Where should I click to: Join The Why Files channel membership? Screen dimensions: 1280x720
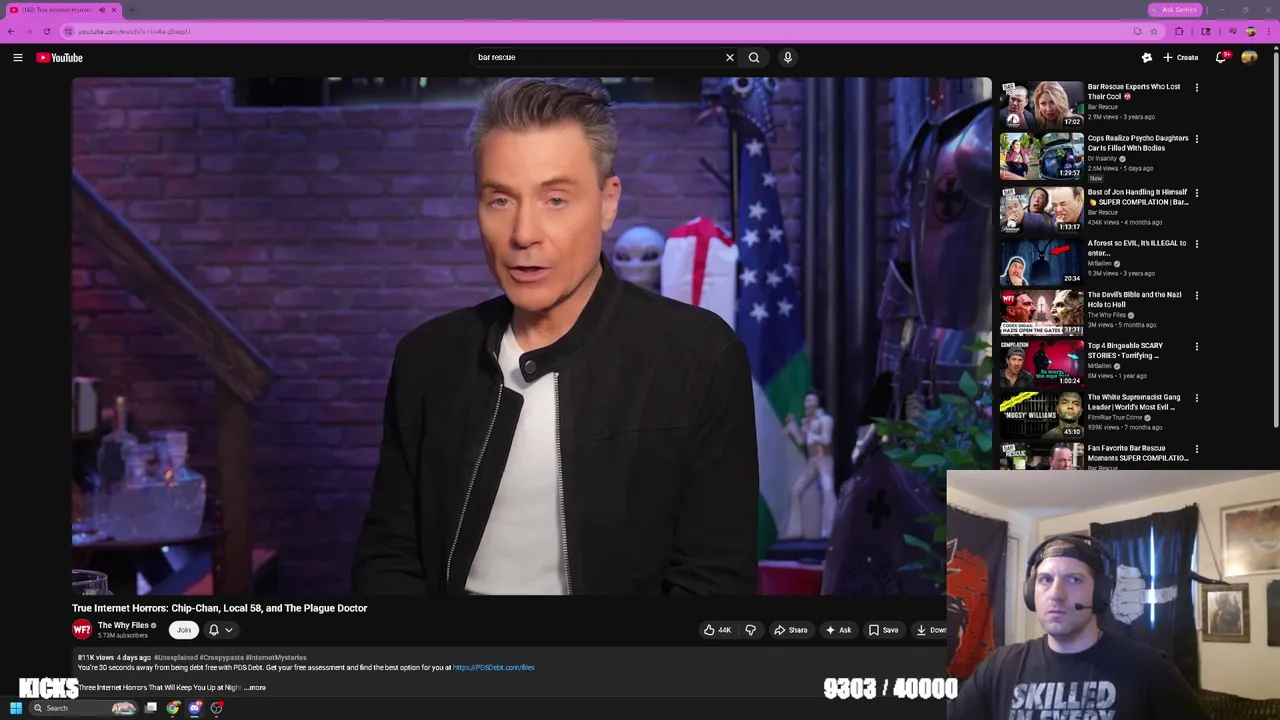[184, 630]
